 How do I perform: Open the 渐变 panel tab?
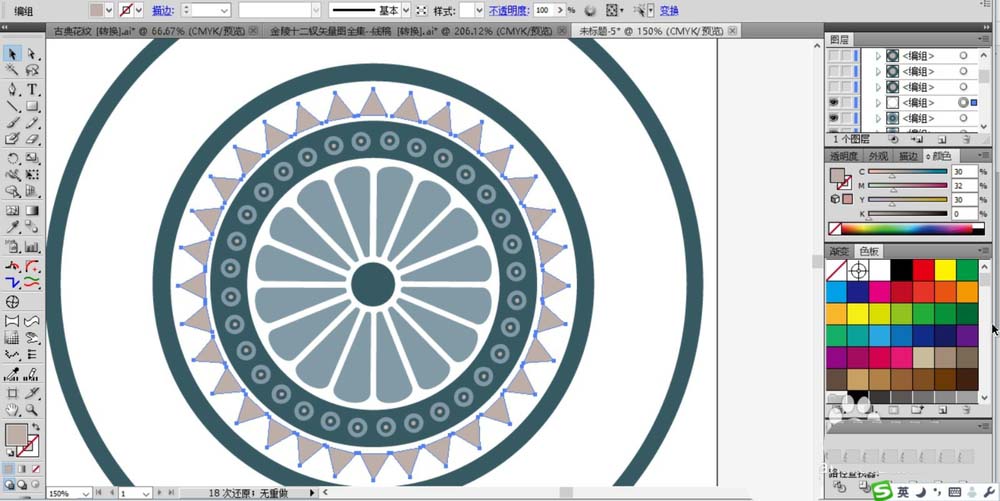(x=839, y=251)
